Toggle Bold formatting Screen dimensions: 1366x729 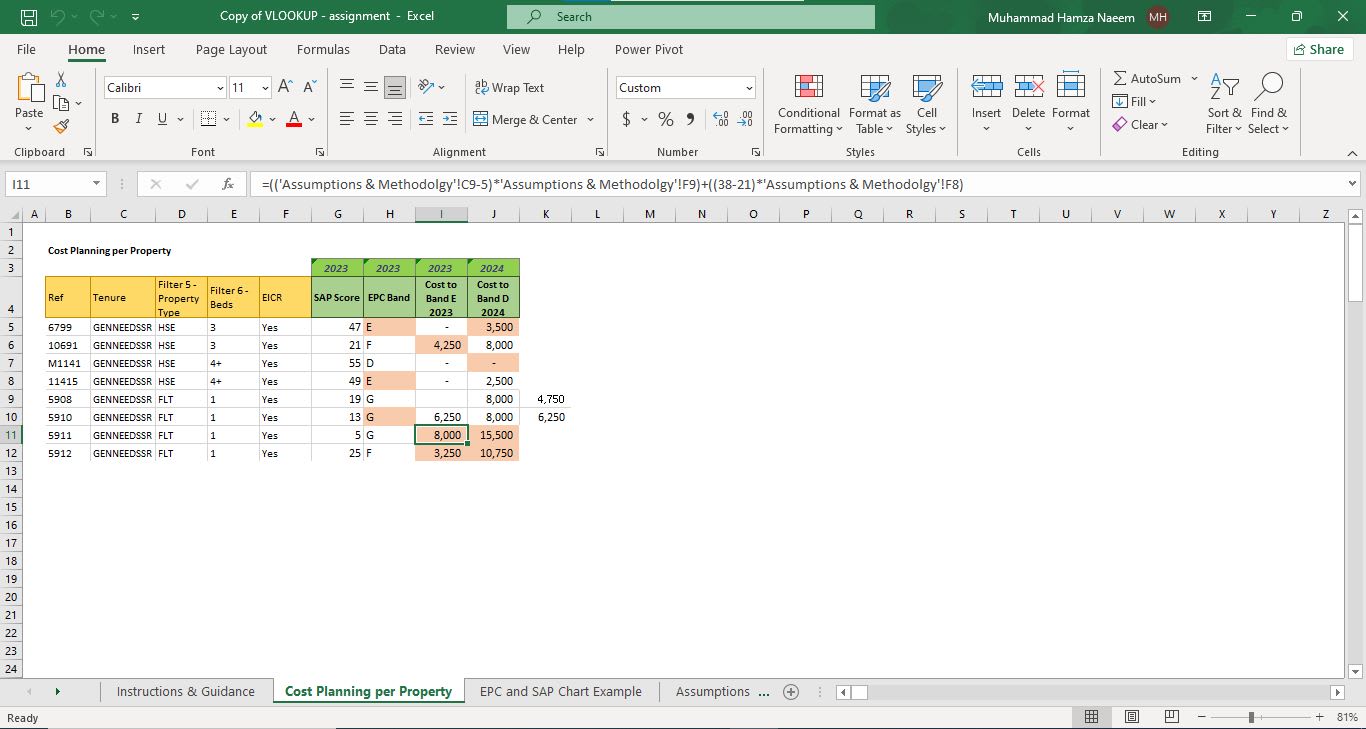click(x=115, y=119)
